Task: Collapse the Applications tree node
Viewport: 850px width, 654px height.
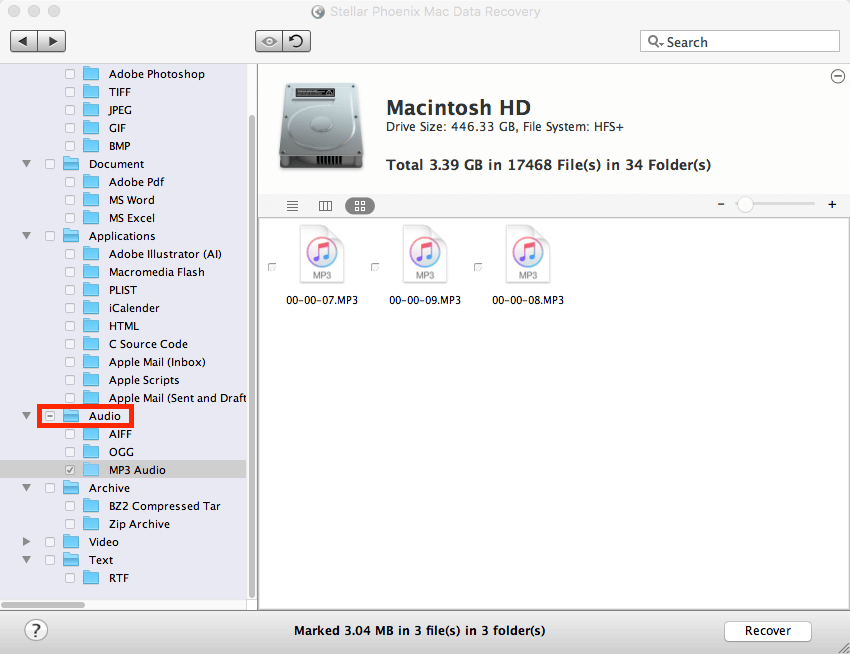Action: tap(26, 236)
